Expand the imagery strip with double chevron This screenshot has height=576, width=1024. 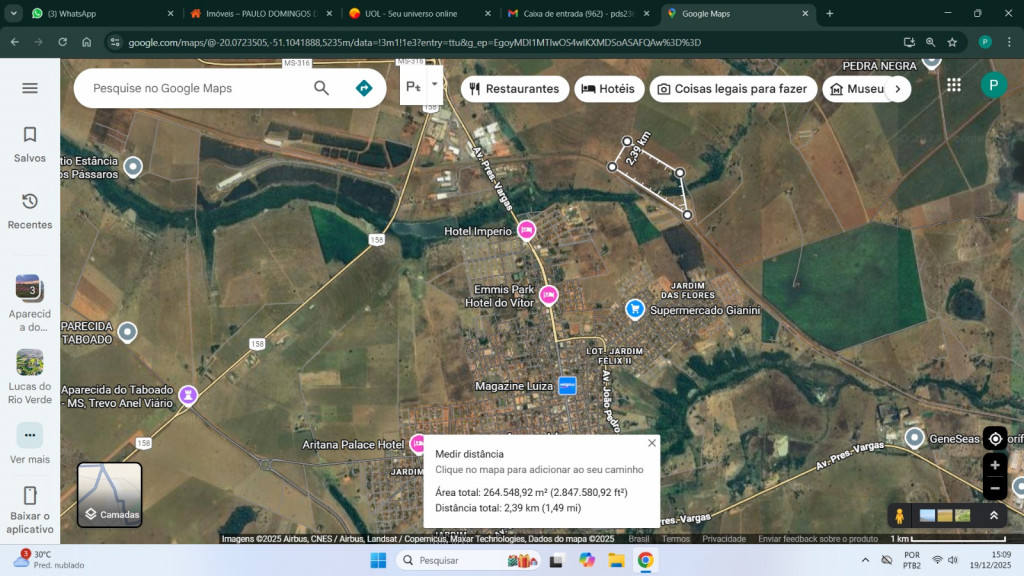click(x=994, y=516)
